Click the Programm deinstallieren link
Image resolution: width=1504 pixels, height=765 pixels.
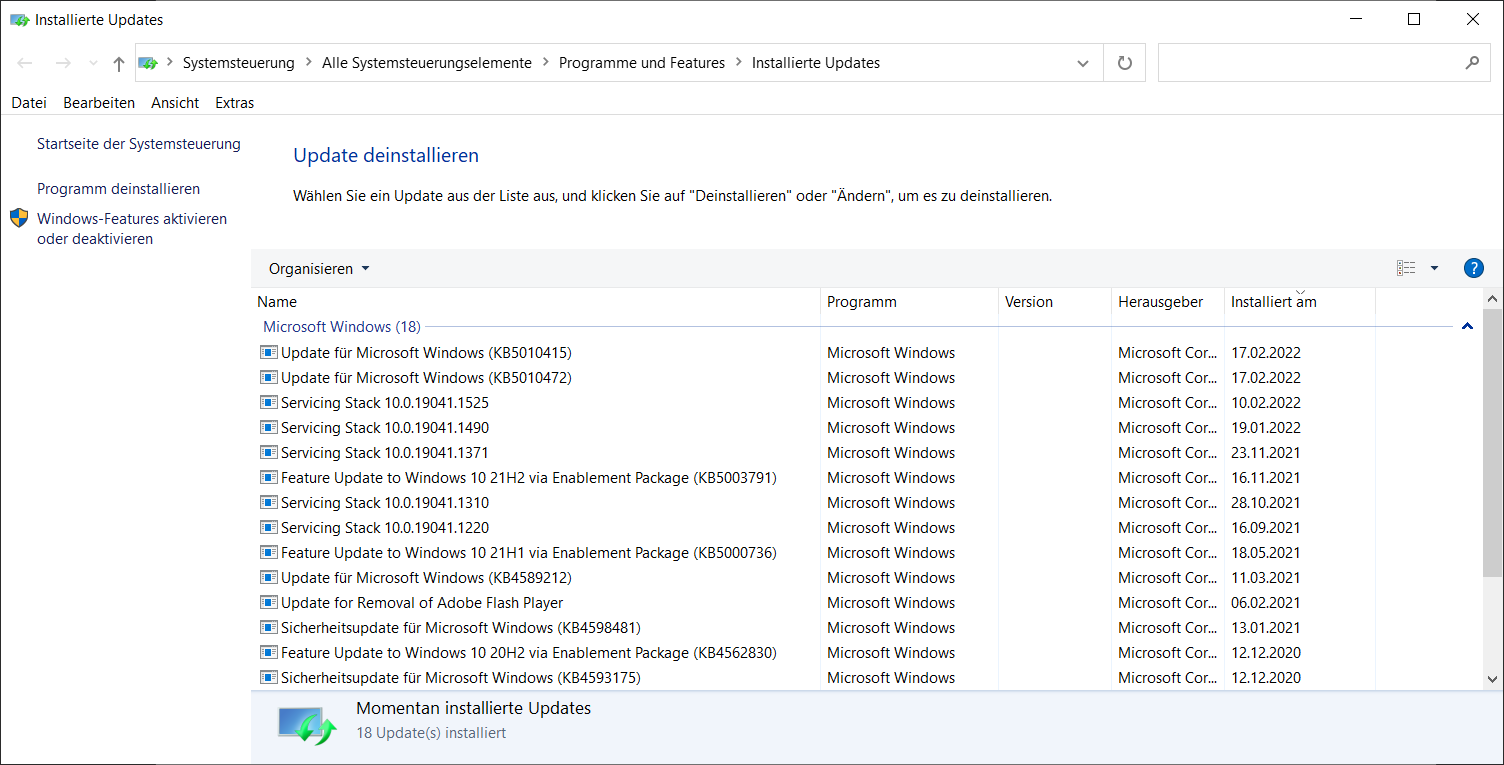click(118, 189)
